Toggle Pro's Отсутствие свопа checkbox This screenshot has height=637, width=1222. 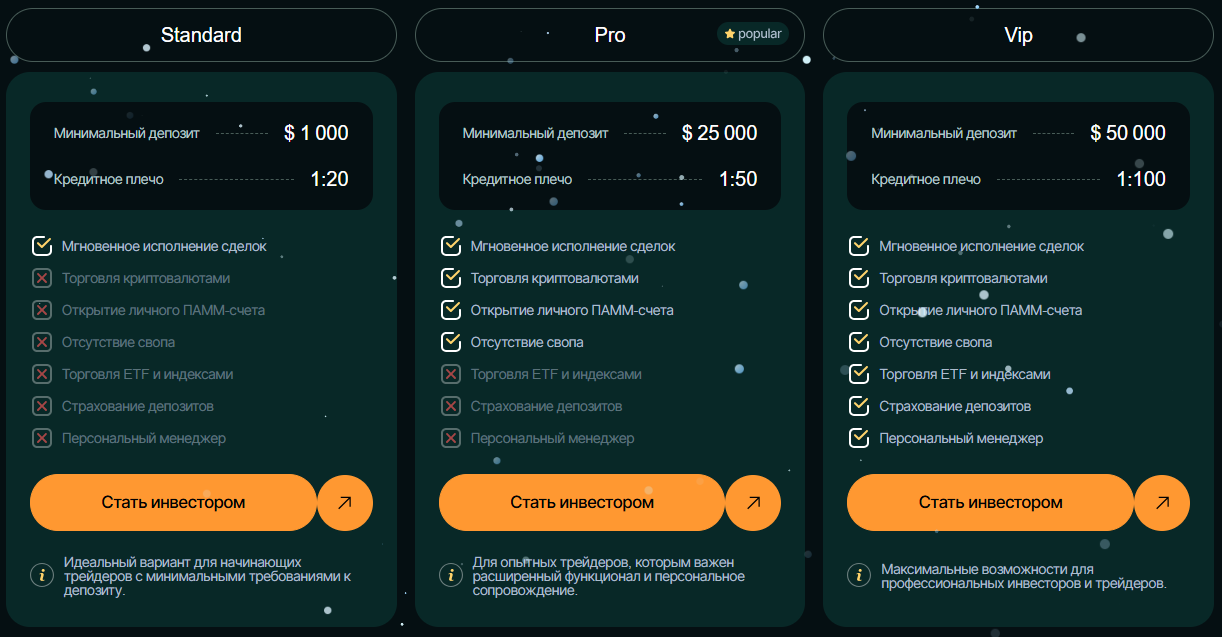click(x=450, y=342)
